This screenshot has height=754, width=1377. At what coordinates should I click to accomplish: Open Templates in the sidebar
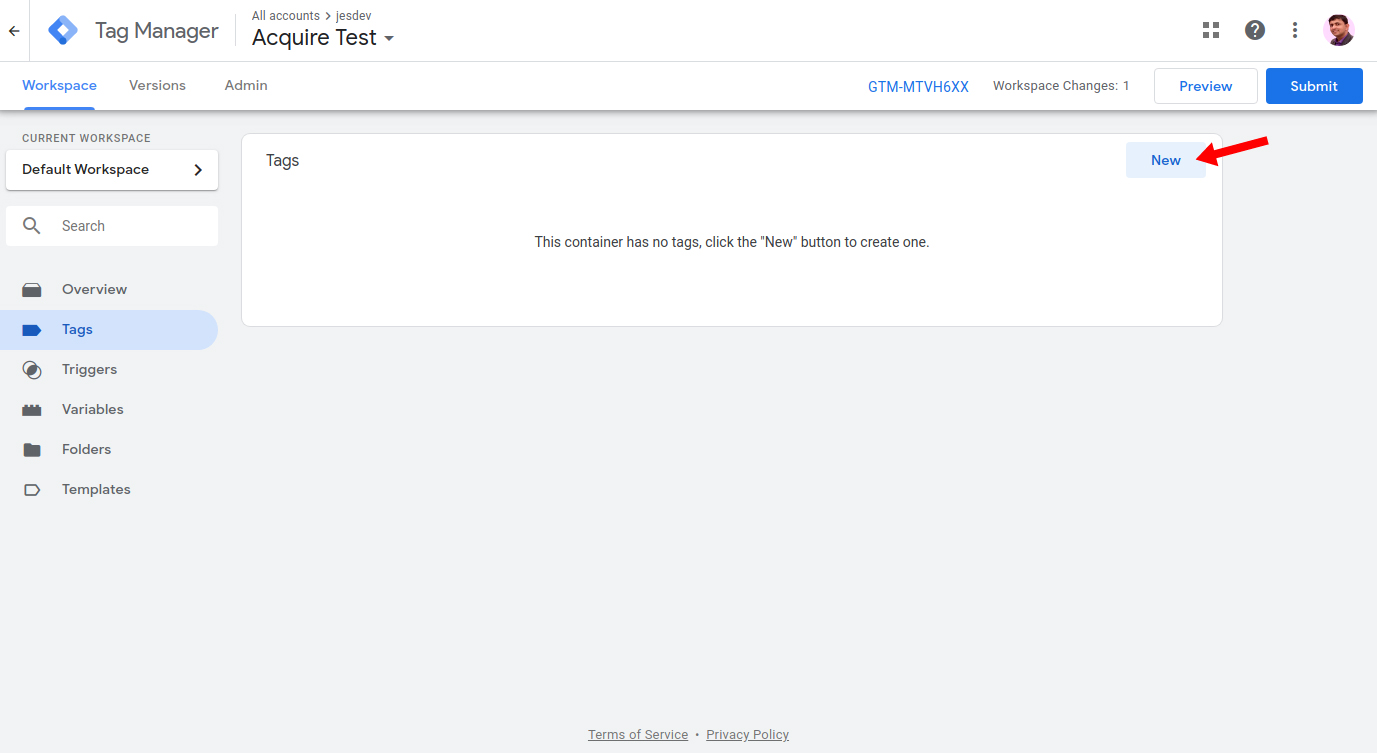tap(96, 490)
